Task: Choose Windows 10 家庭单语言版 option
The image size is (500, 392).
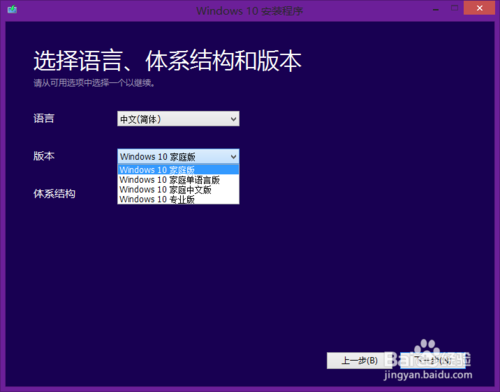Action: coord(178,180)
